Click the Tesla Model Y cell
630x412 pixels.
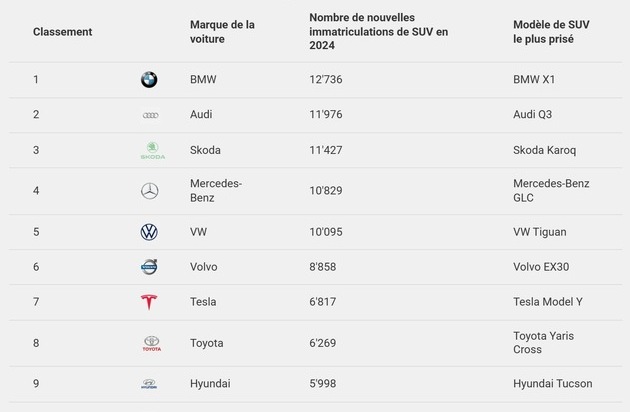[x=546, y=302]
